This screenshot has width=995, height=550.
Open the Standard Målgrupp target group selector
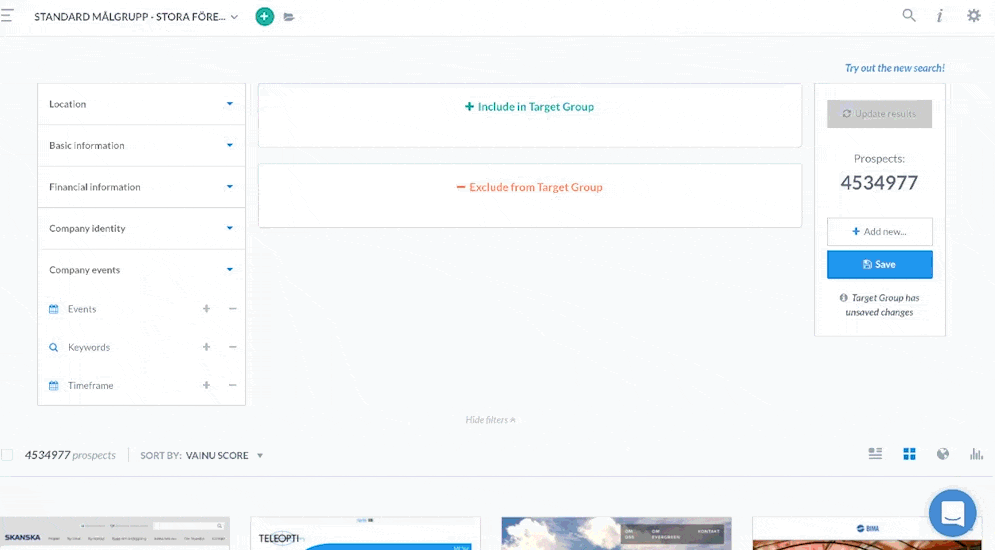pos(136,17)
